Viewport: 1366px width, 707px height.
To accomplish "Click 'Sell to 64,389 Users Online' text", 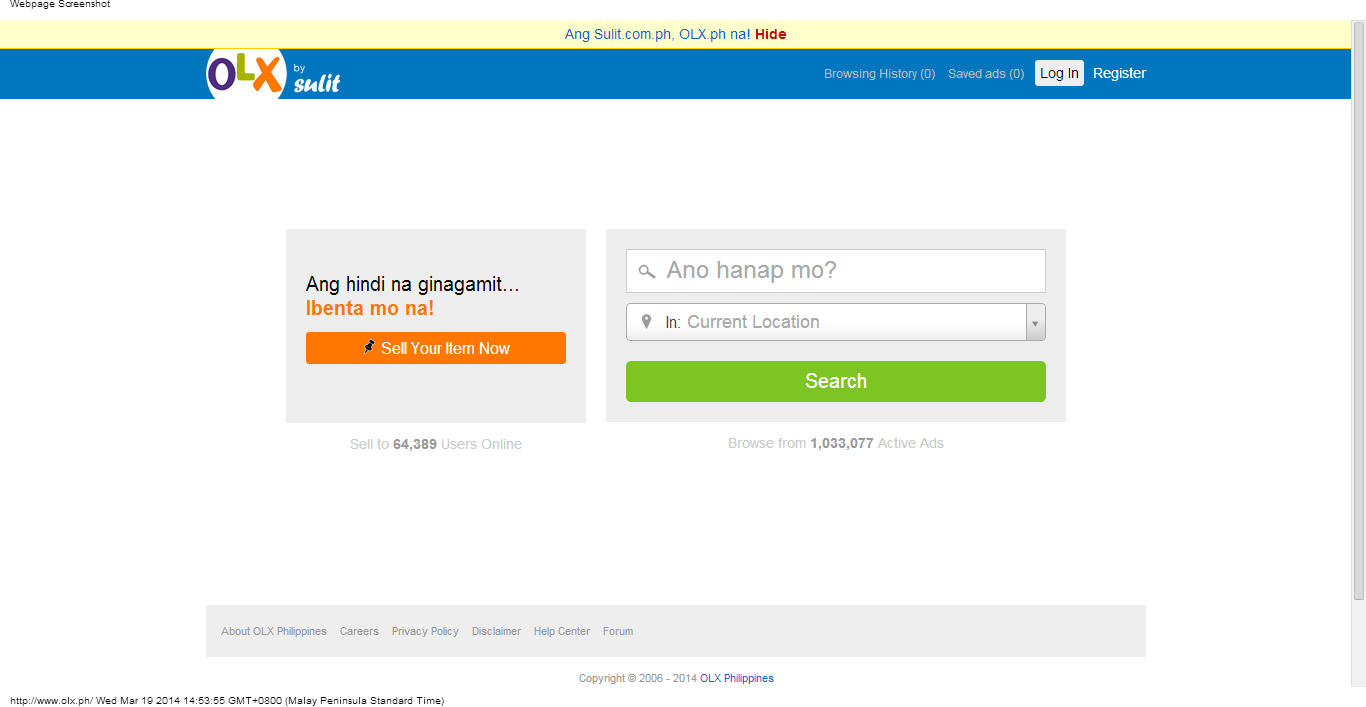I will point(436,444).
